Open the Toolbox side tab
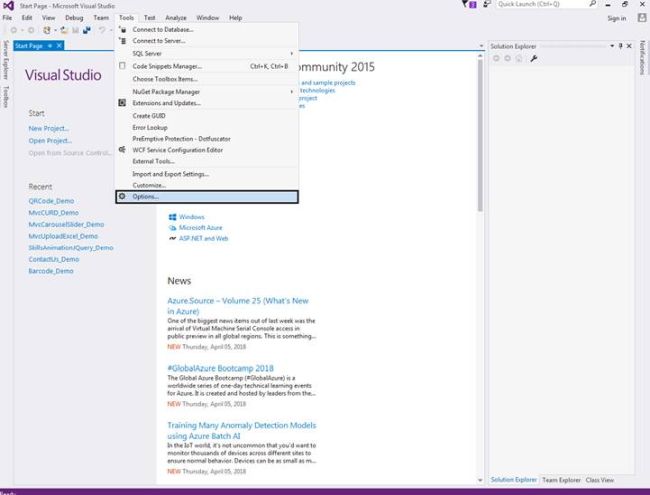Image resolution: width=650 pixels, height=495 pixels. pyautogui.click(x=6, y=97)
